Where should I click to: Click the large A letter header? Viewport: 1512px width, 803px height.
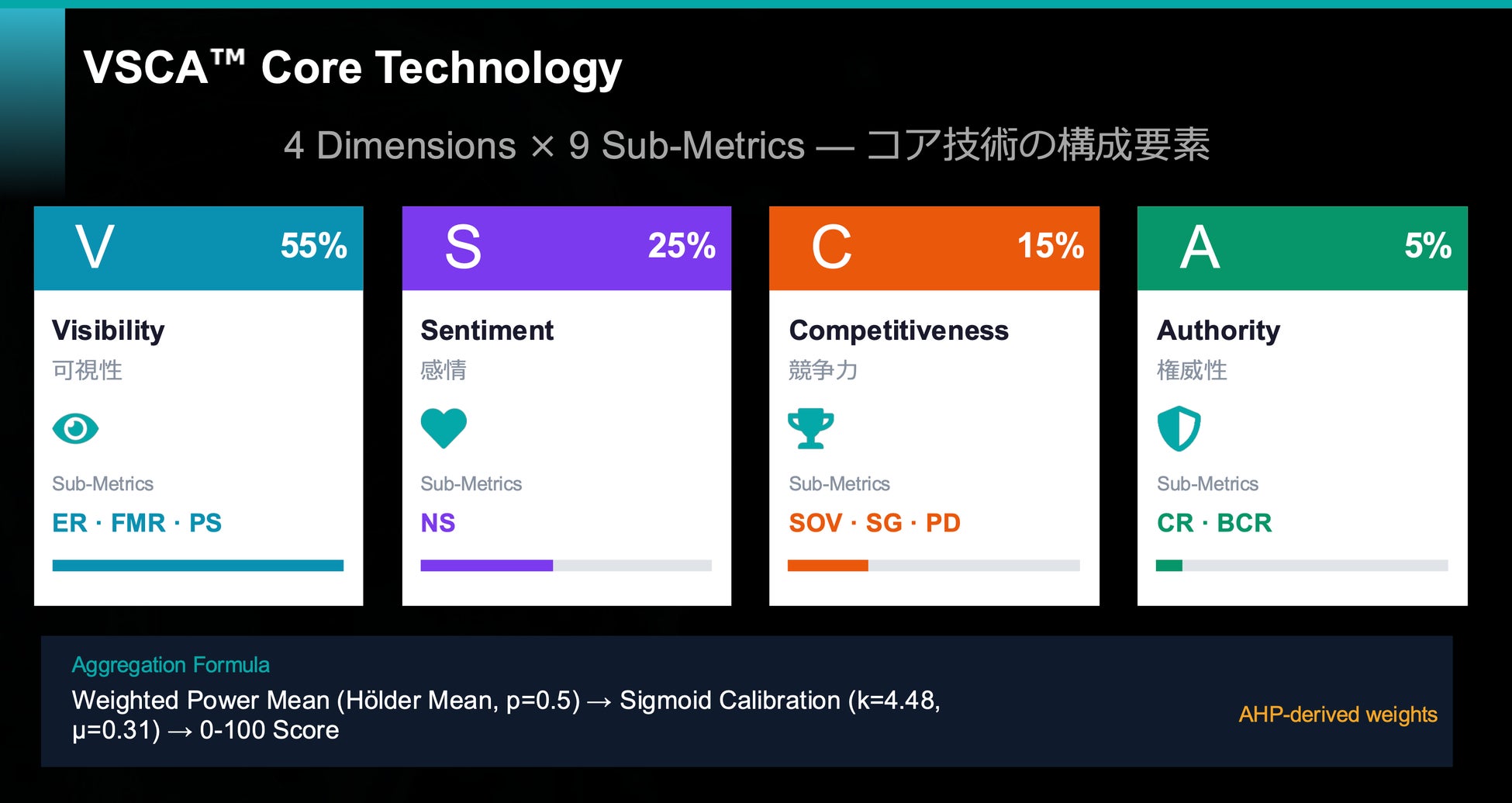click(x=1200, y=247)
